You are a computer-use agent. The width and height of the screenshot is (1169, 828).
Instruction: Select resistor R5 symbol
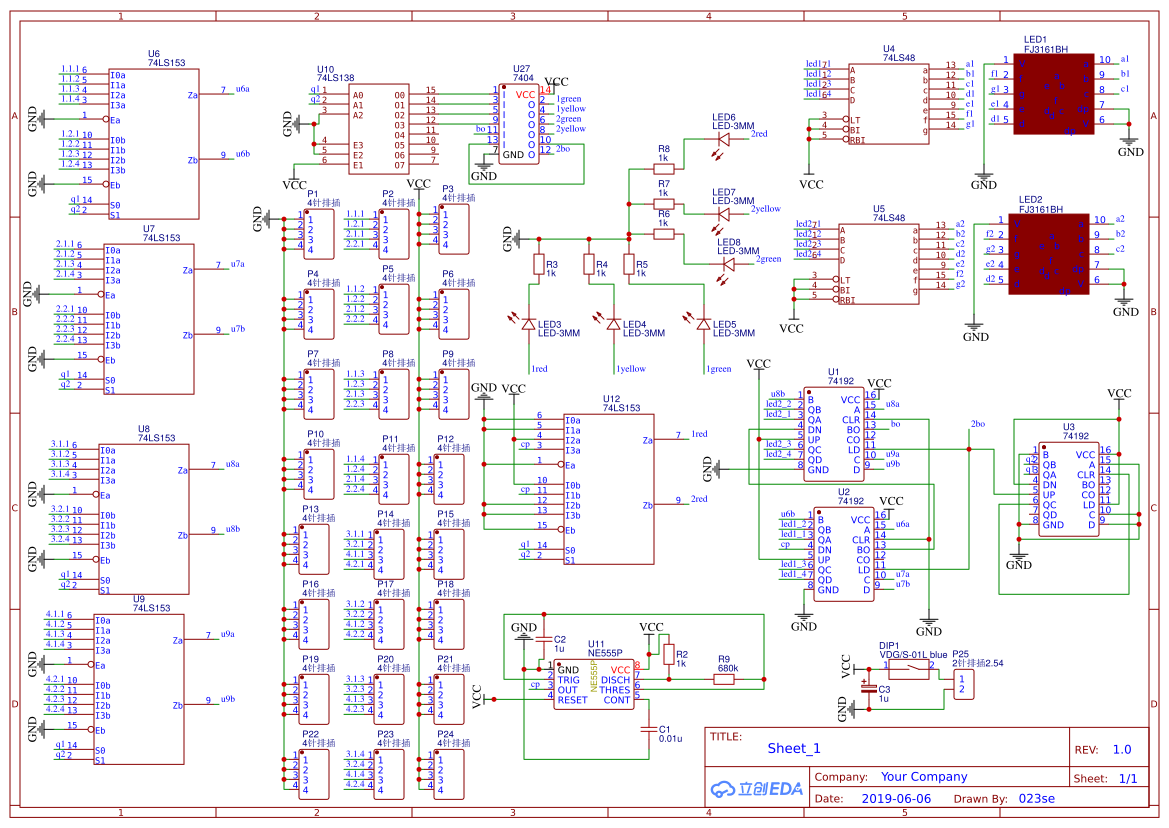(629, 265)
